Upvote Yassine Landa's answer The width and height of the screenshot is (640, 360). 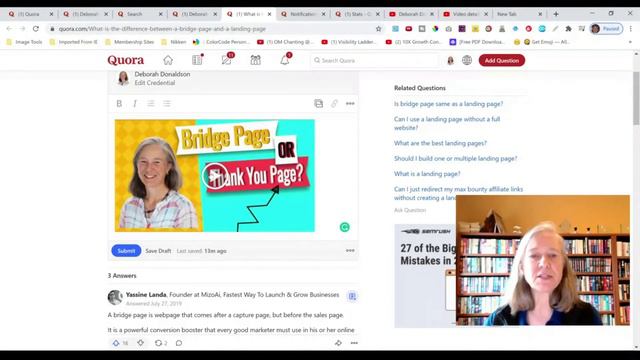coord(116,343)
